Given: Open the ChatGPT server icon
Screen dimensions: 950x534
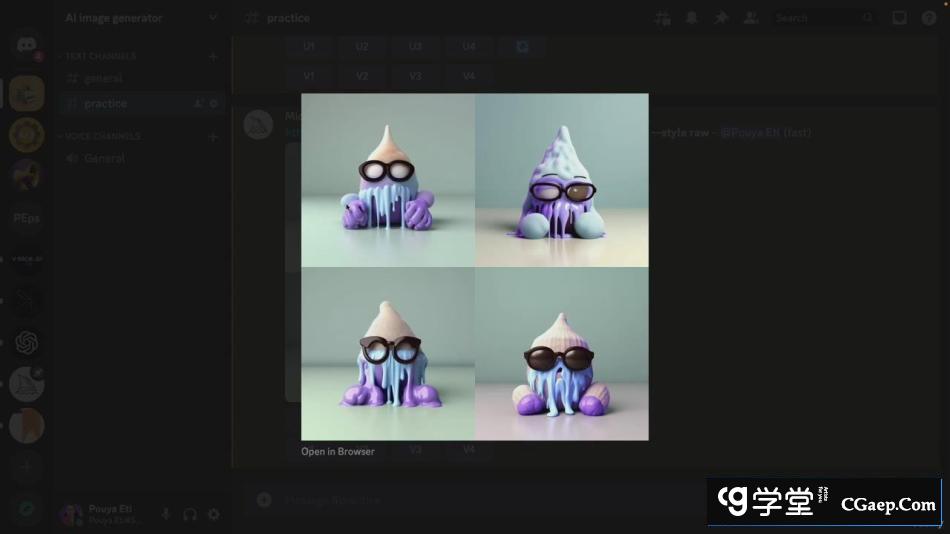Looking at the screenshot, I should coord(27,342).
